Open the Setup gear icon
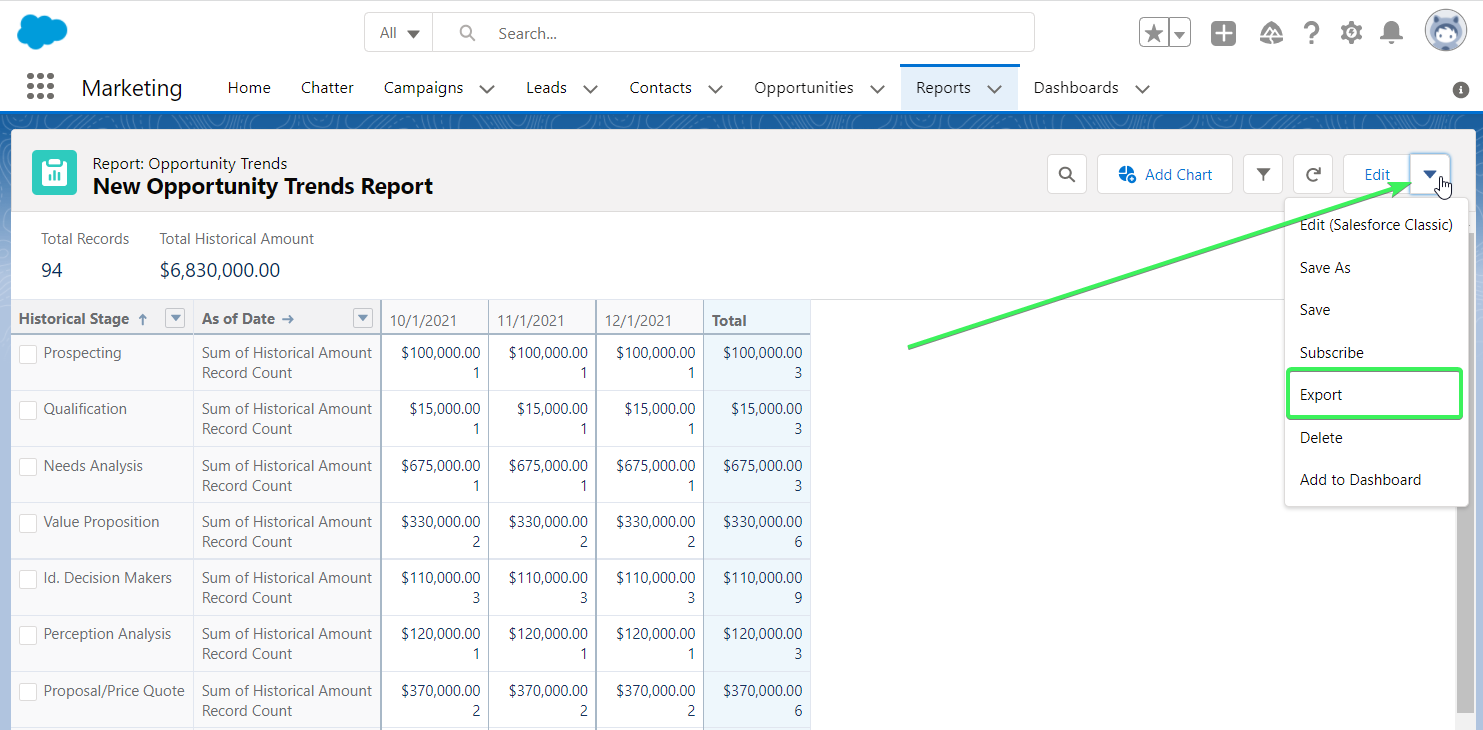 point(1351,33)
